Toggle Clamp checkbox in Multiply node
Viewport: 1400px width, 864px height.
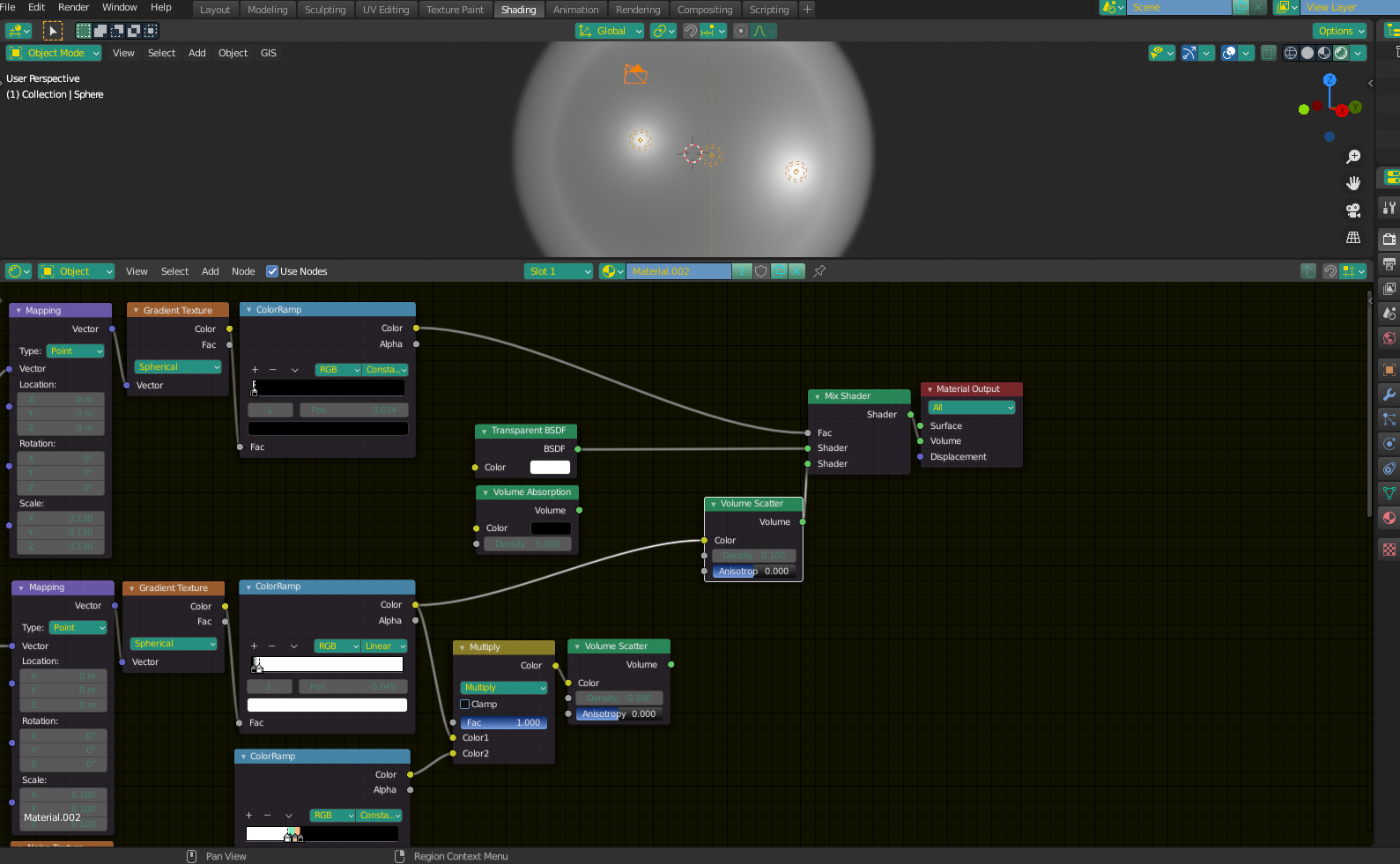tap(465, 705)
